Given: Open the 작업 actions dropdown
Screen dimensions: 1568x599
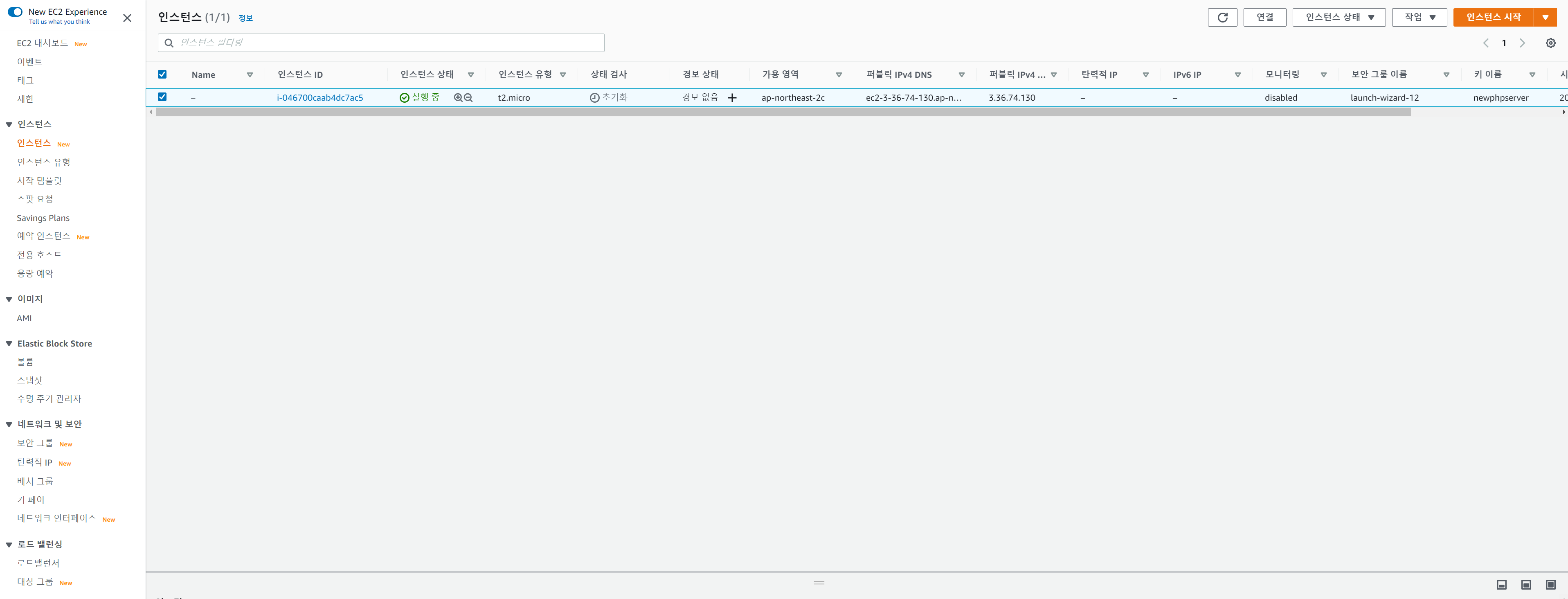Looking at the screenshot, I should click(x=1419, y=17).
